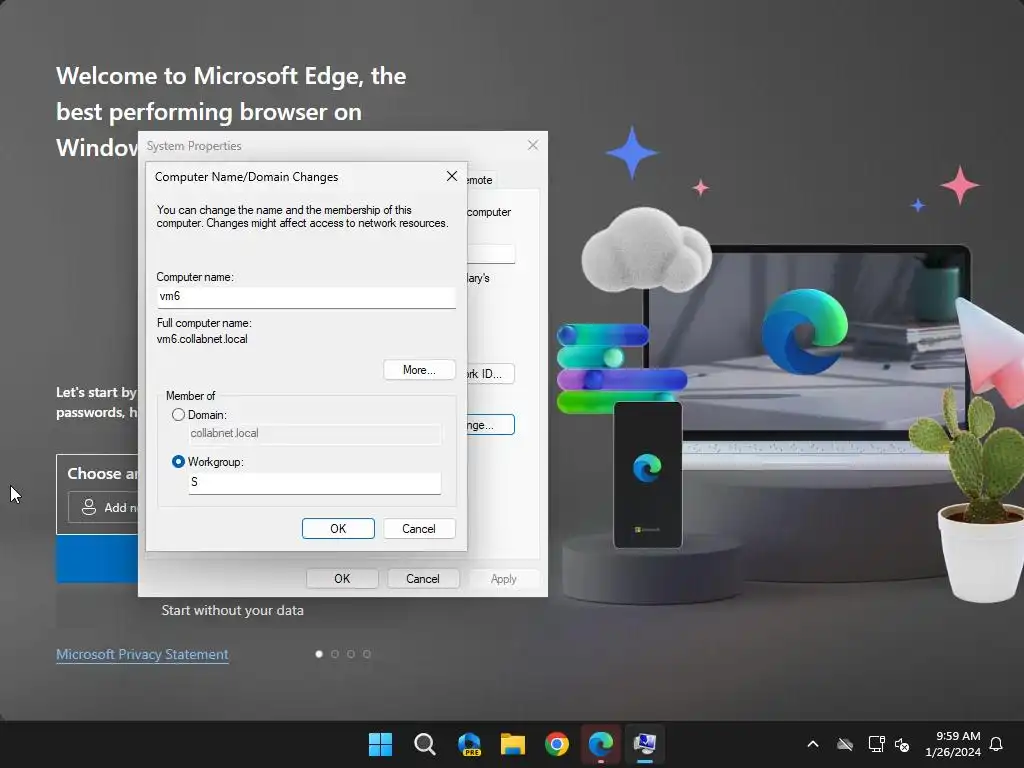1024x768 pixels.
Task: Click Apply in System Properties window
Action: 504,579
